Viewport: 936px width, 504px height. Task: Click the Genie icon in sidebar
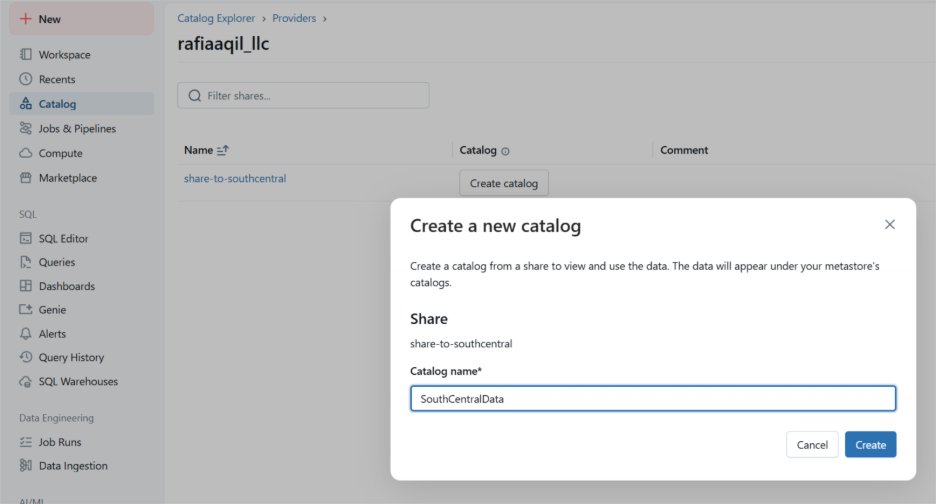26,310
